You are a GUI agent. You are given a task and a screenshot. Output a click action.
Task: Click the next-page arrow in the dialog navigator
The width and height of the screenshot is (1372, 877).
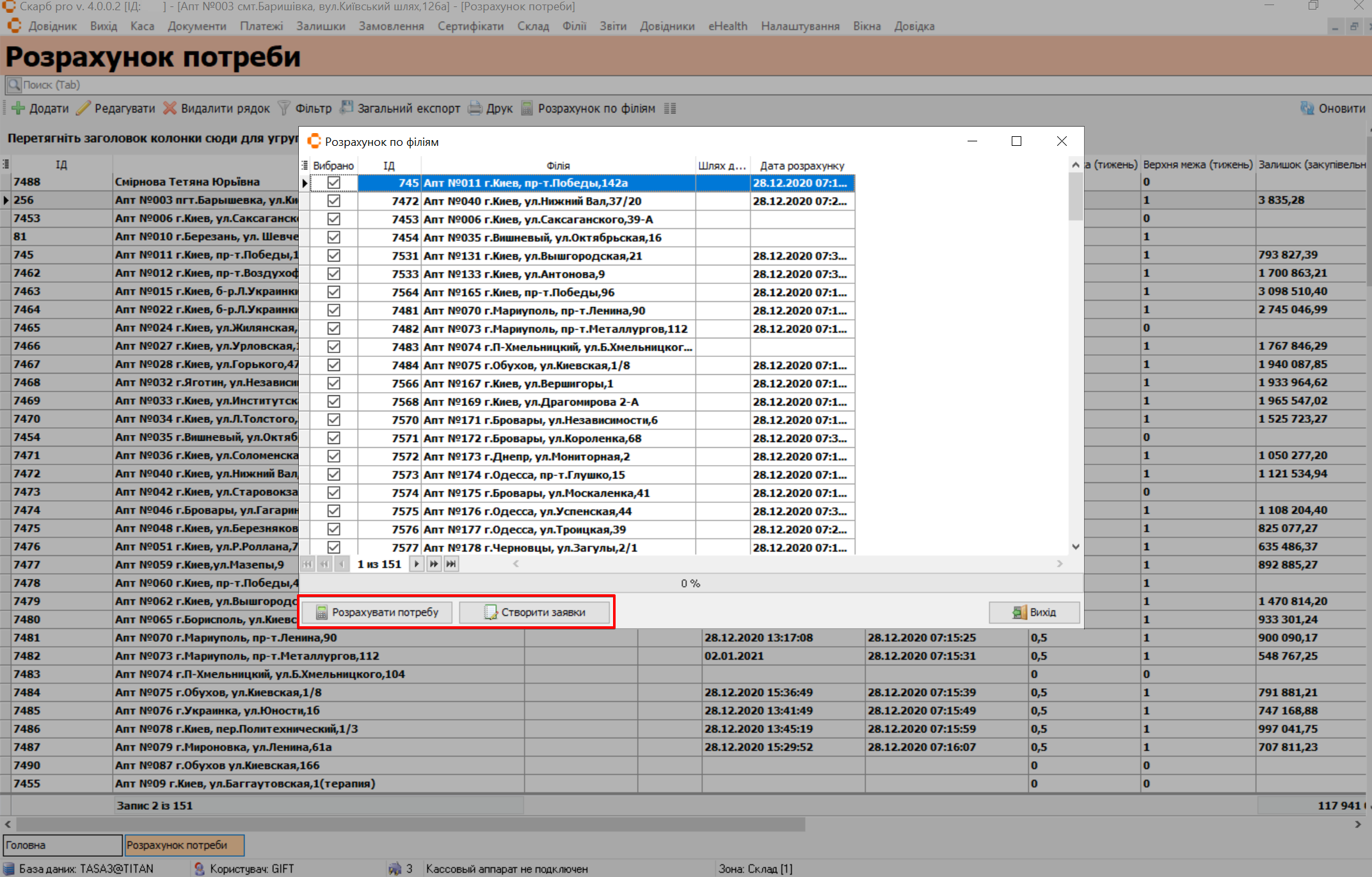click(x=434, y=564)
